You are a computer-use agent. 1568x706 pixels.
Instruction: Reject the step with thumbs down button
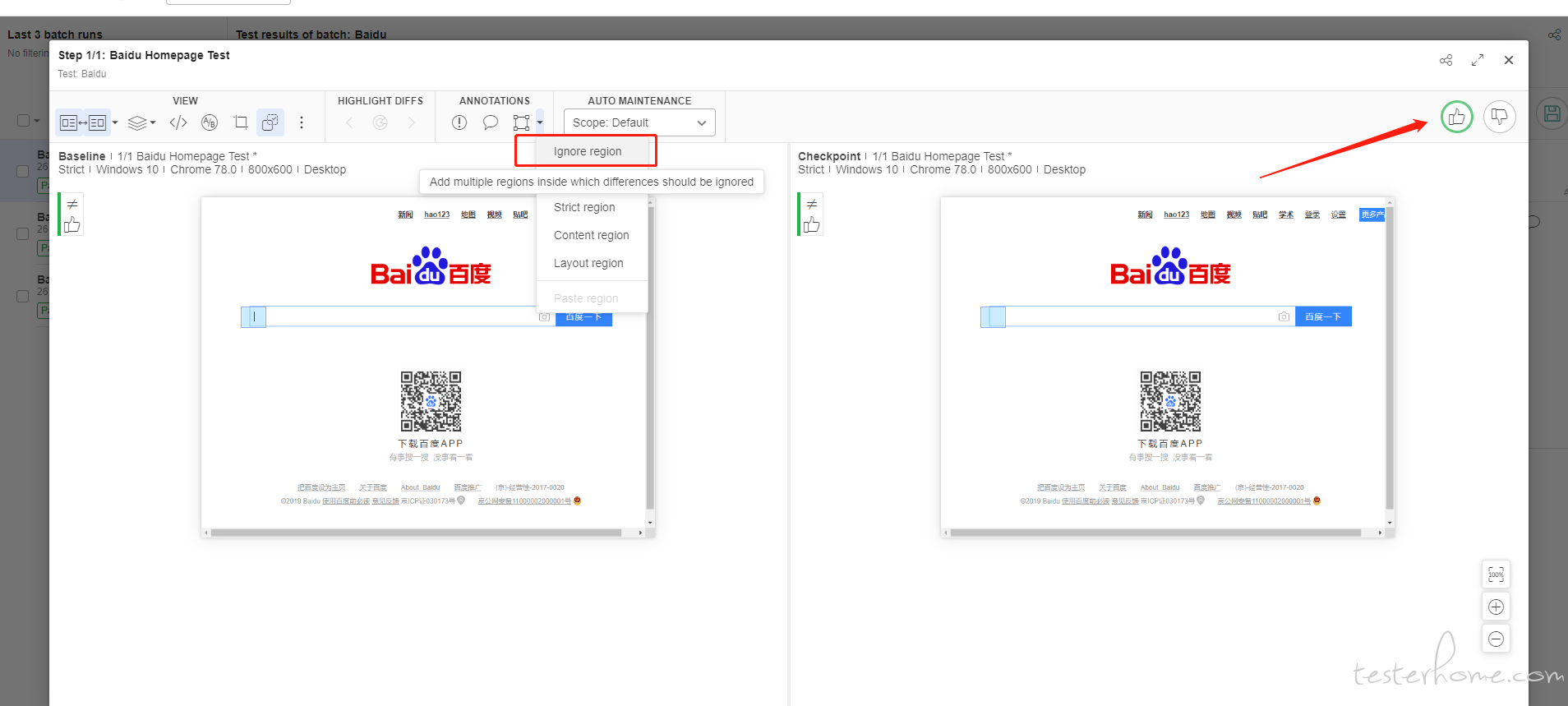click(1500, 117)
